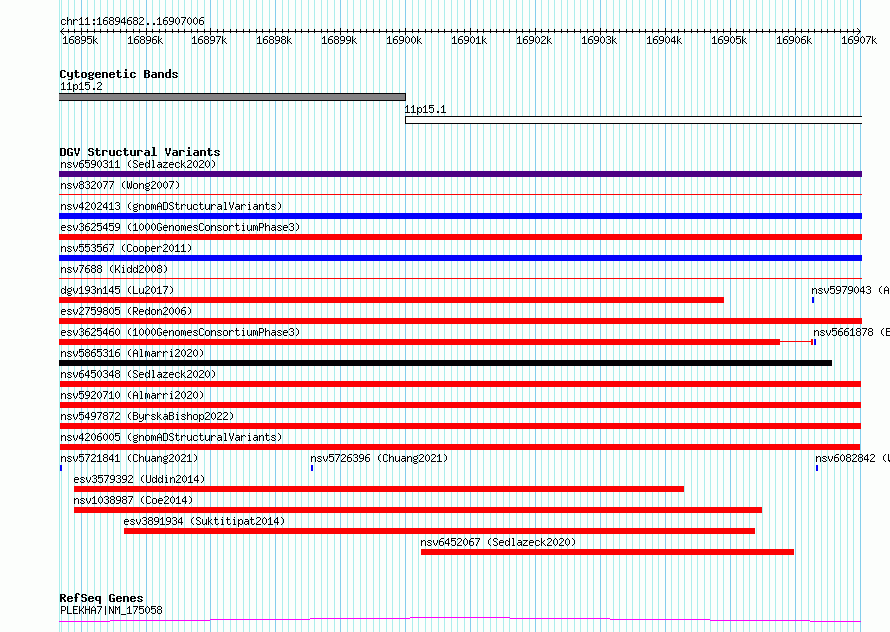Open esv3625460 1000Genomes variant label

coord(180,332)
